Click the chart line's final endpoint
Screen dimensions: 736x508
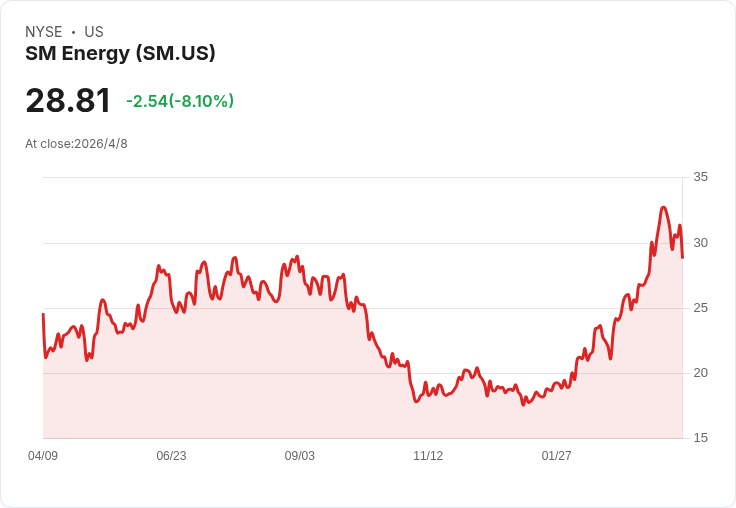click(682, 257)
